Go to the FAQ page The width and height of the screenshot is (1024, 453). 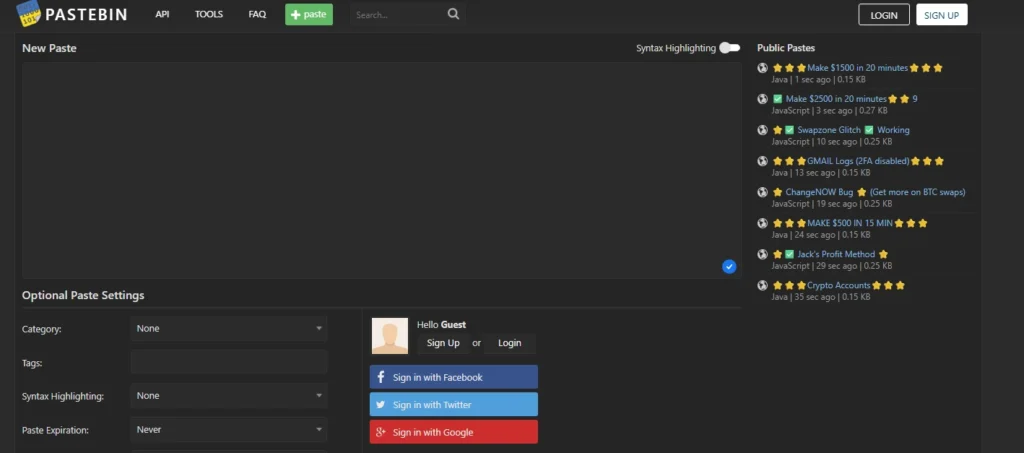pos(257,15)
